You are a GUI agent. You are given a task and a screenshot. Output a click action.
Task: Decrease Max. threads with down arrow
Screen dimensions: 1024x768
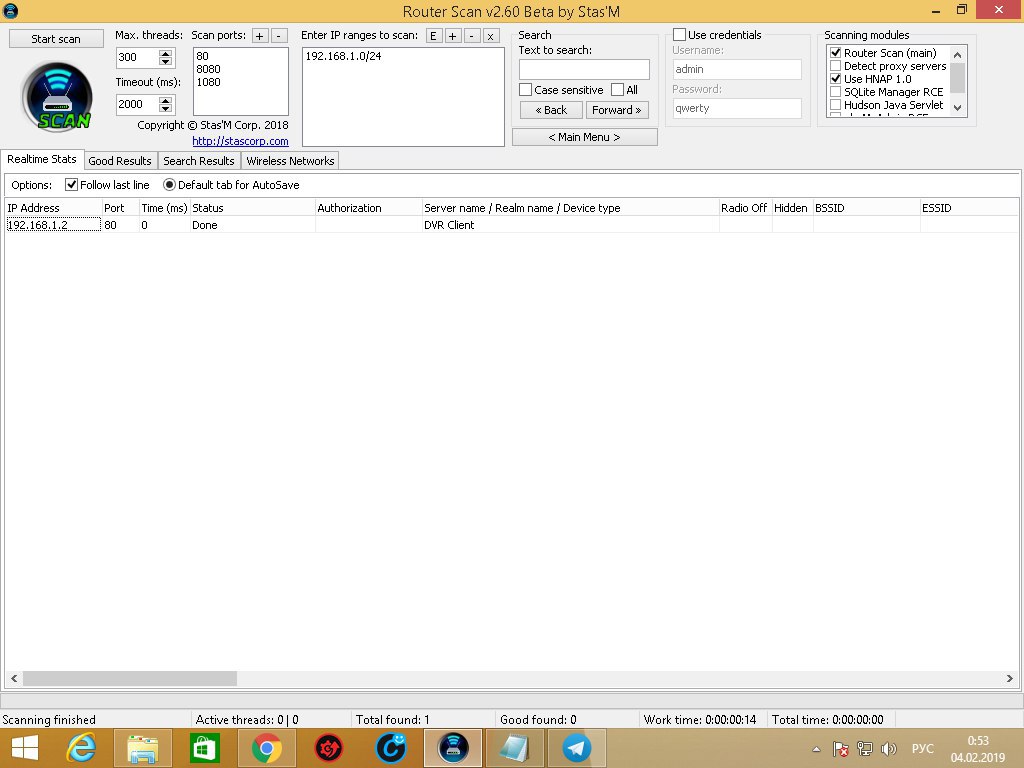click(x=166, y=61)
